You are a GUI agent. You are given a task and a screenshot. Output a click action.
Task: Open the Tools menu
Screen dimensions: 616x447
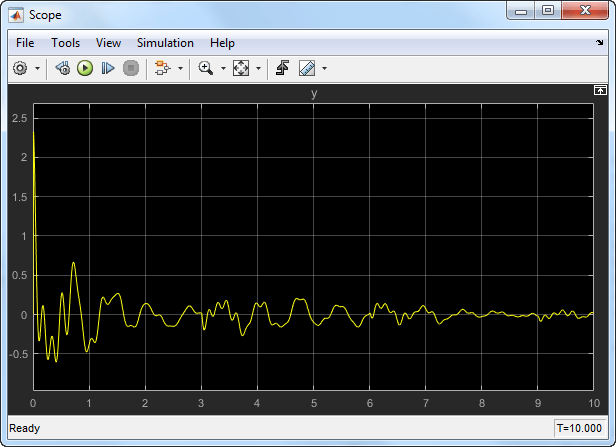click(66, 43)
